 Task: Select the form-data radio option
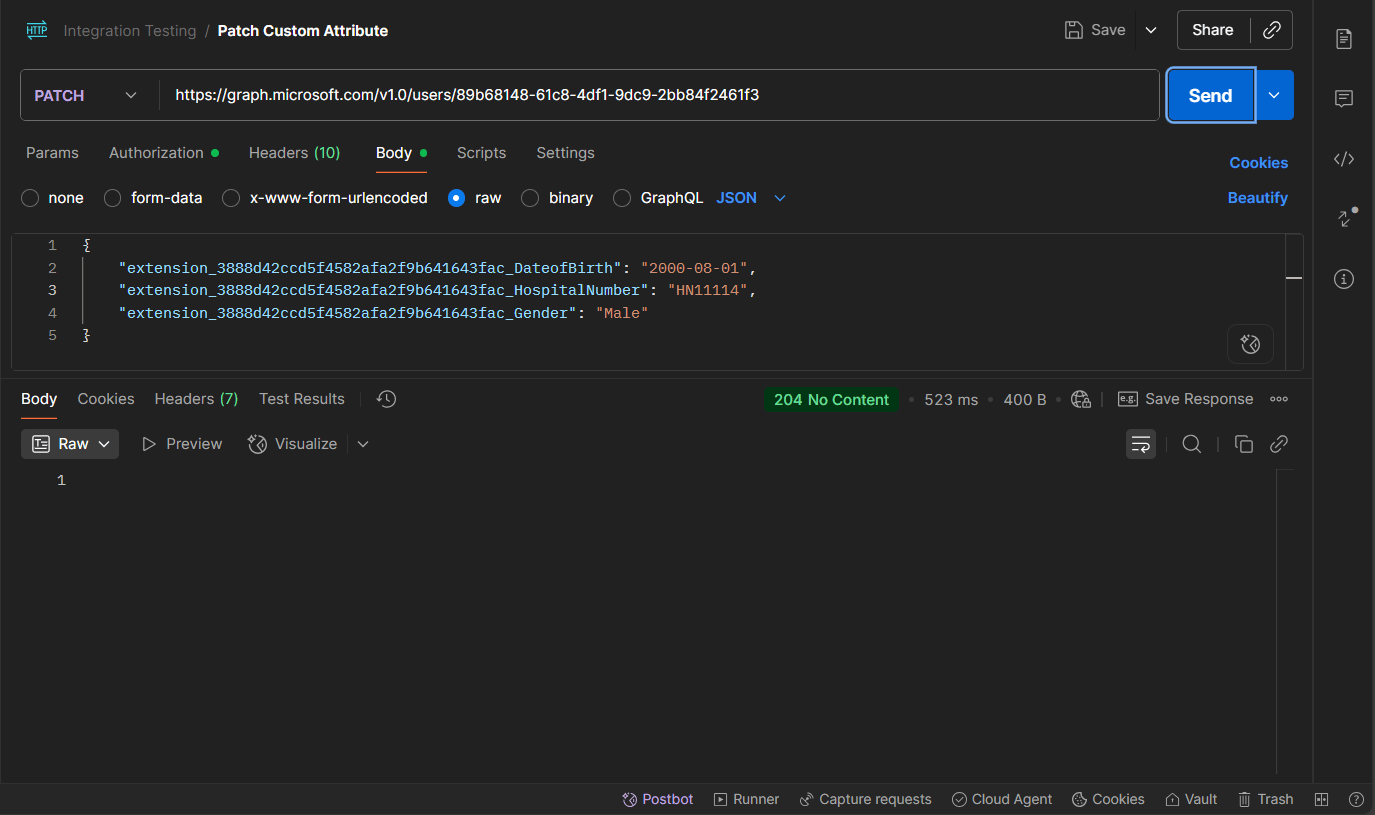click(x=113, y=198)
